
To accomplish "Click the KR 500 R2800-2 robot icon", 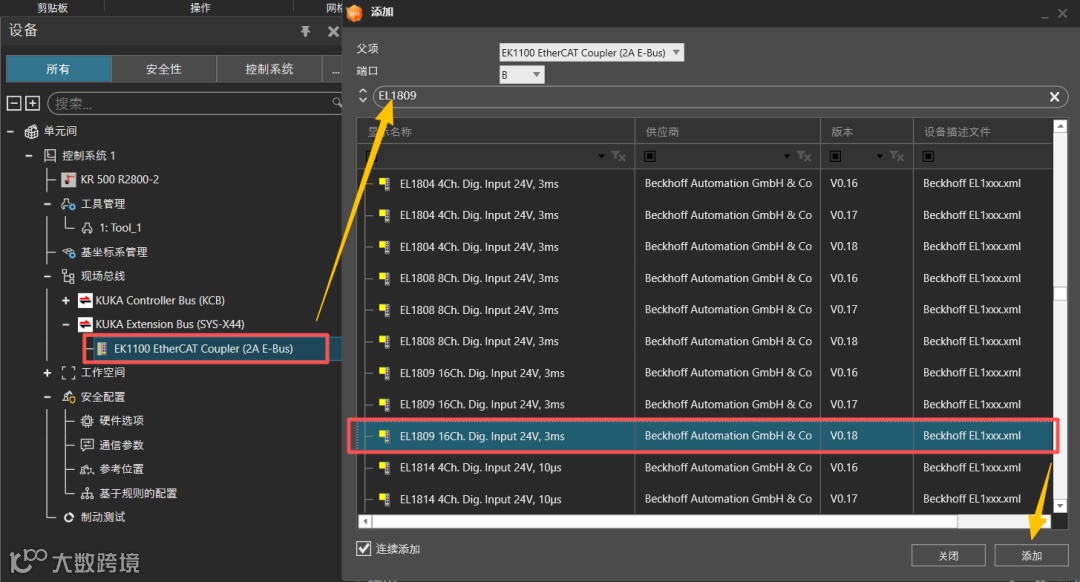I will (68, 180).
